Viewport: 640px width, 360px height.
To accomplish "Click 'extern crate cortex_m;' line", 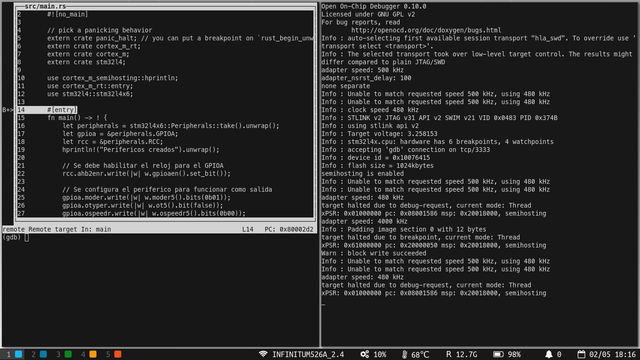I will (x=88, y=54).
